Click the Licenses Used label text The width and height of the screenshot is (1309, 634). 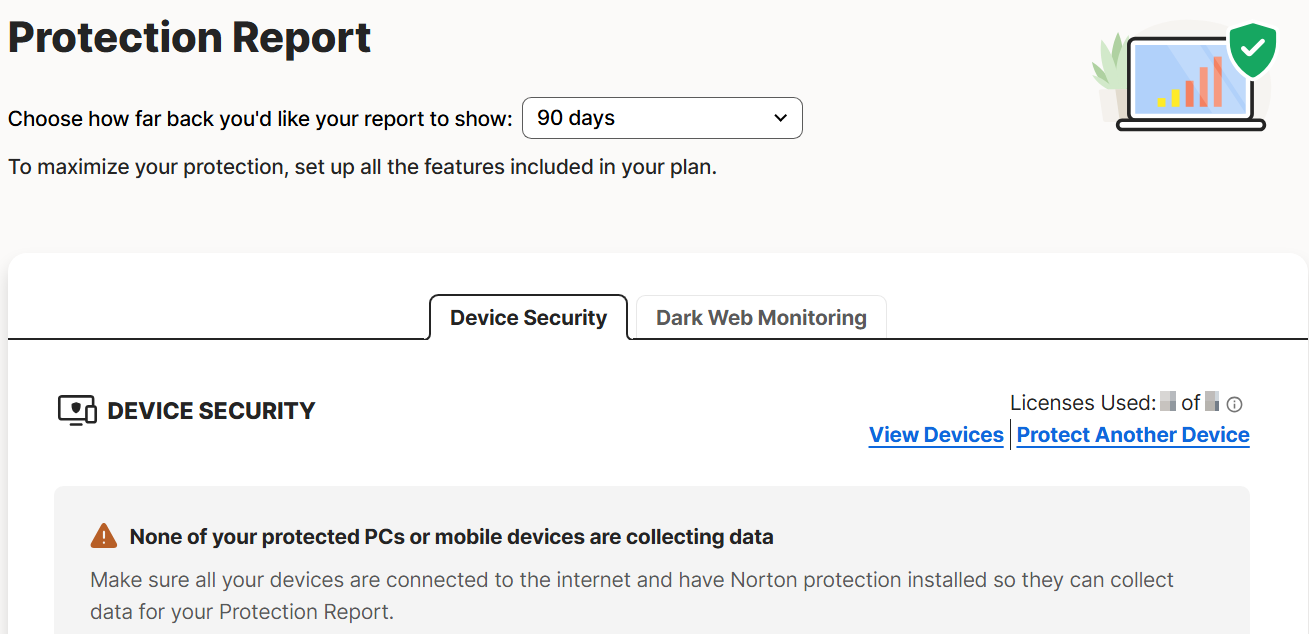(x=1083, y=403)
